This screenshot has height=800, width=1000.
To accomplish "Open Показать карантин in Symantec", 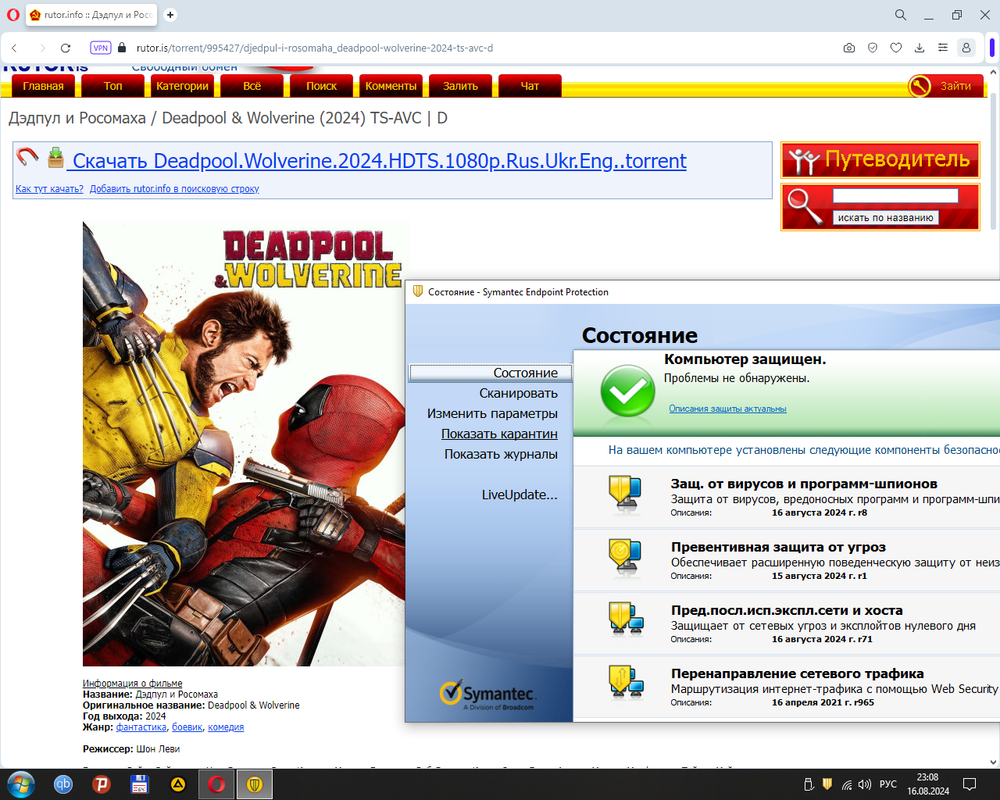I will [499, 434].
